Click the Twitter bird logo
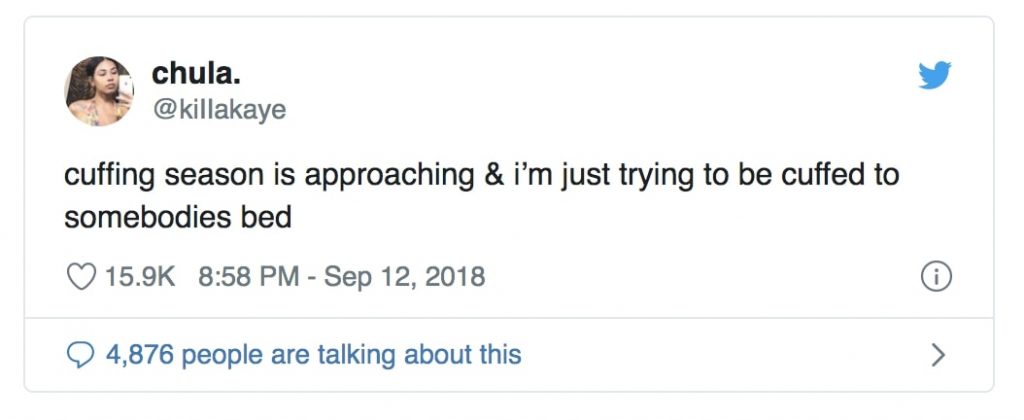Screen dimensions: 1024x420 [x=934, y=76]
